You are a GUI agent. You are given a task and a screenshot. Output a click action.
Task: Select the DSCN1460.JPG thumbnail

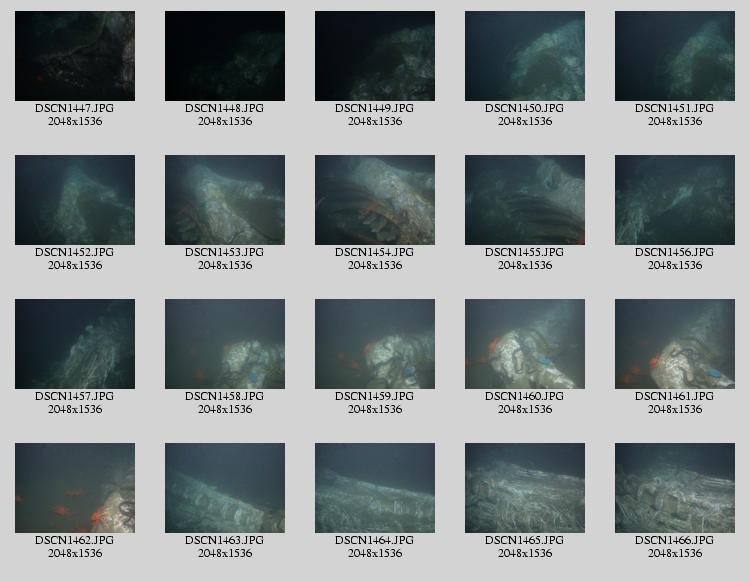click(525, 344)
